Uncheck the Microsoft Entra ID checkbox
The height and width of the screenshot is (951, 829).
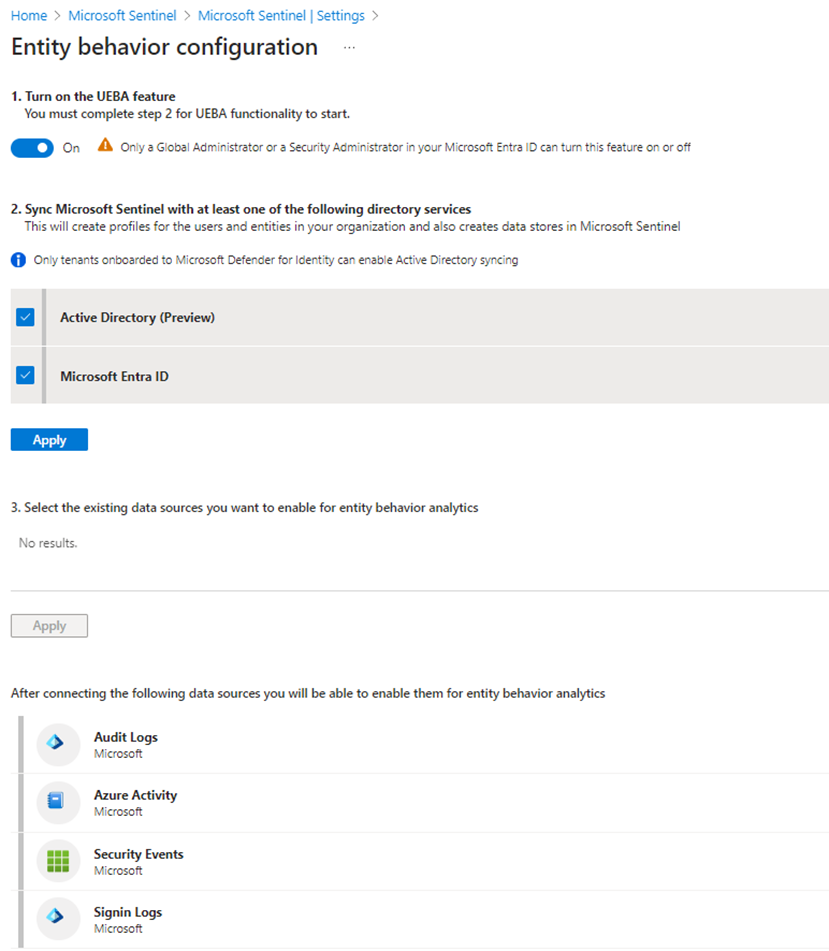25,375
